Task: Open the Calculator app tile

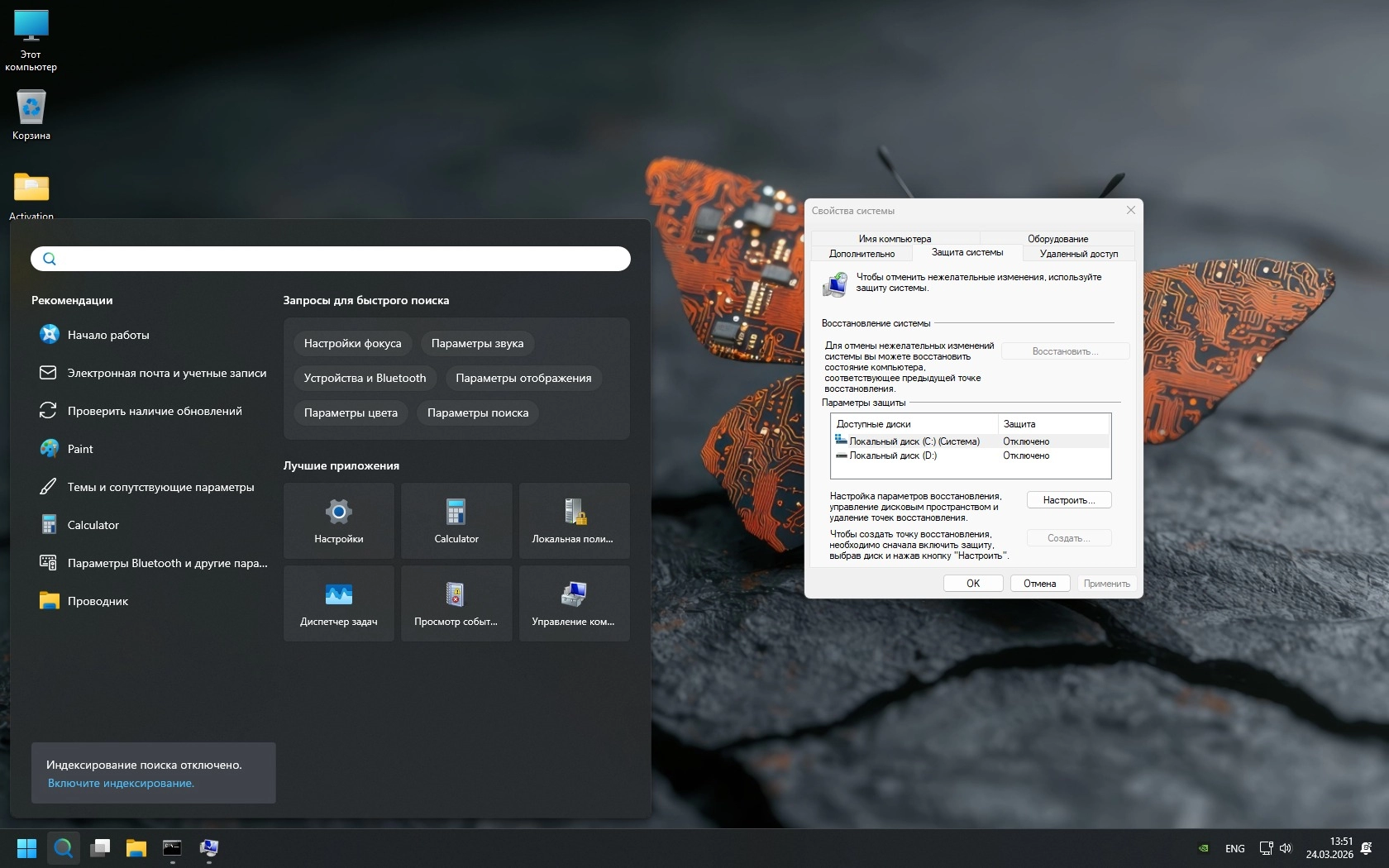Action: (456, 521)
